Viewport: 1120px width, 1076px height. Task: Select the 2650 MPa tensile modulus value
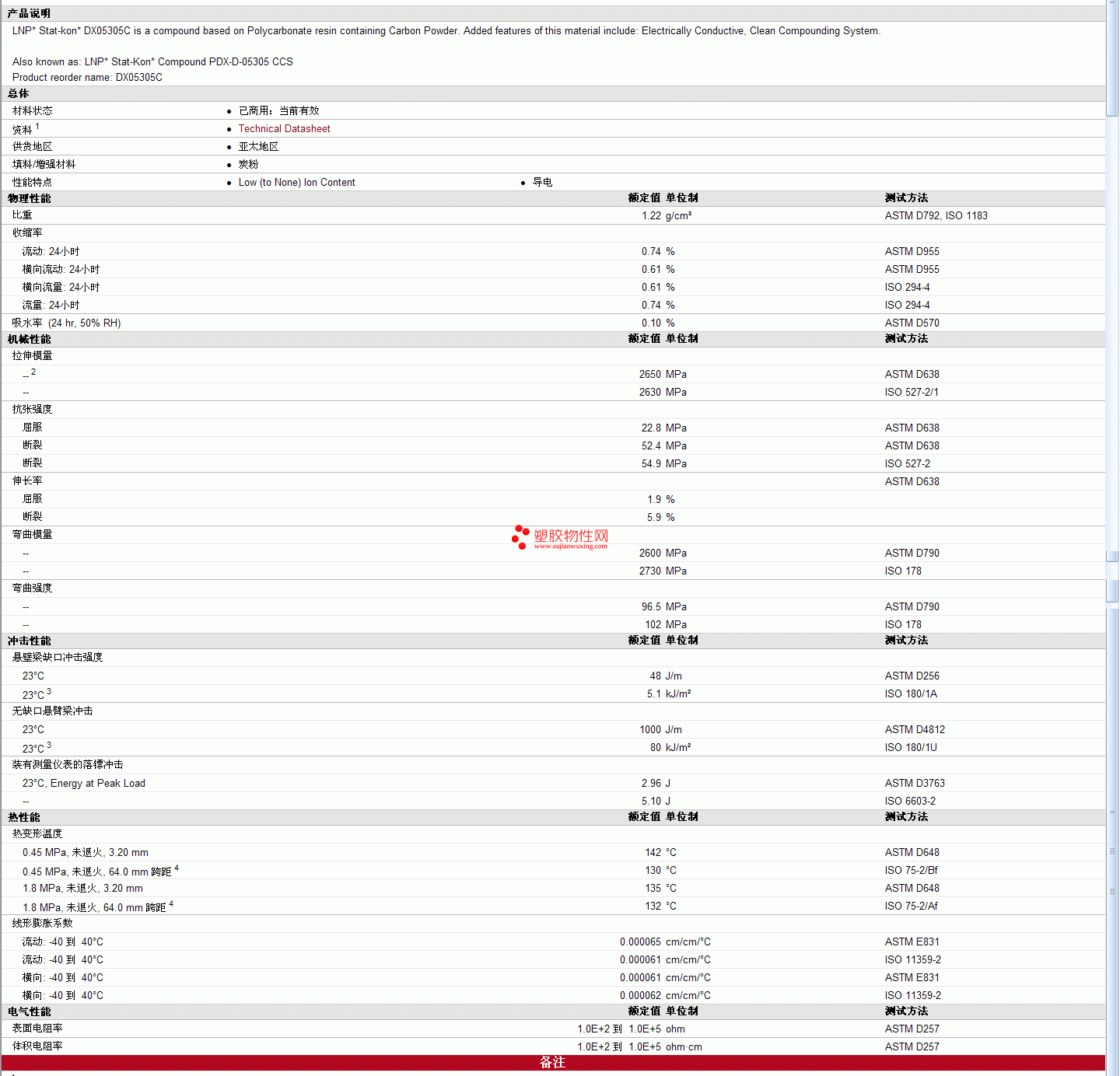coord(663,375)
